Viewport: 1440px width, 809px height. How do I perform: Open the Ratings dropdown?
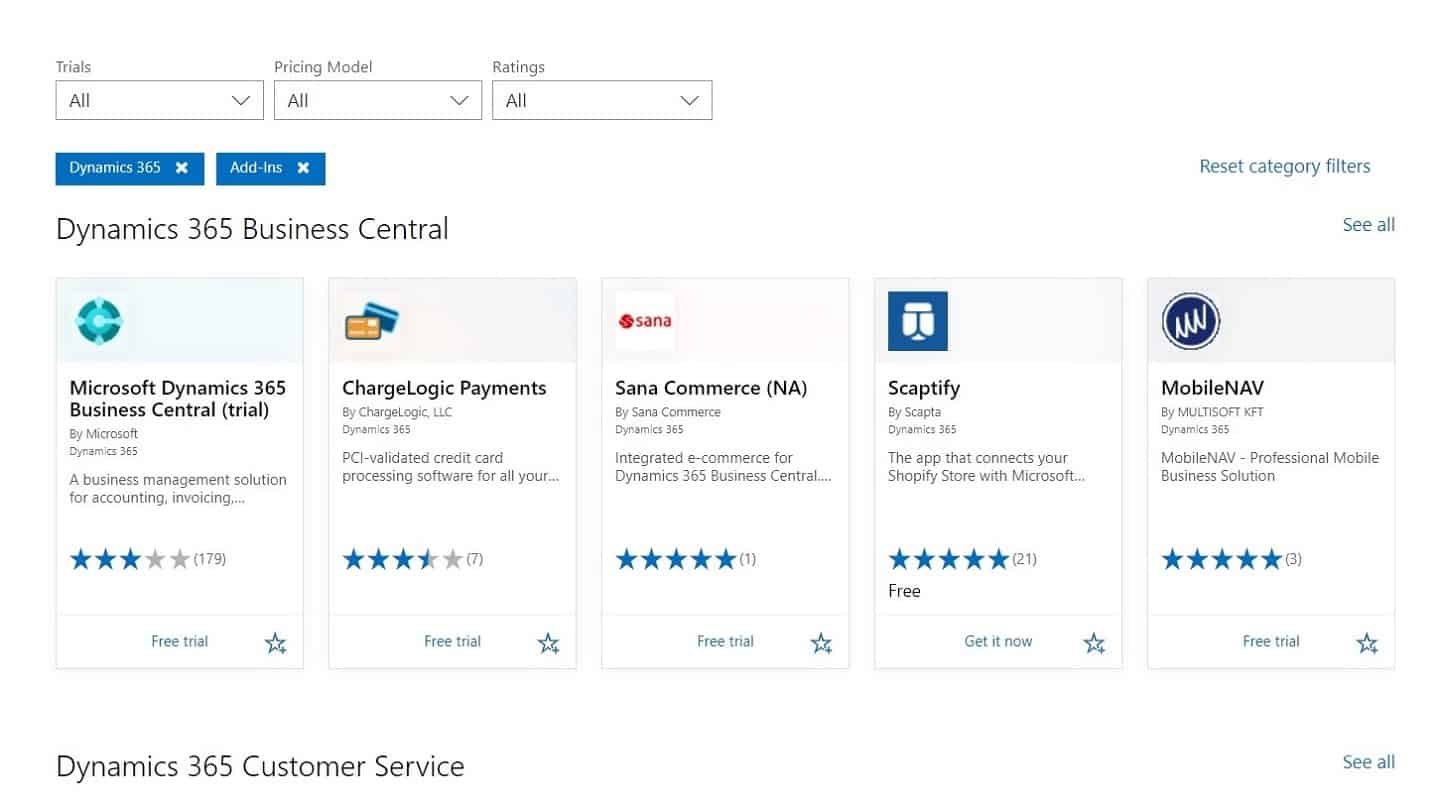(602, 100)
